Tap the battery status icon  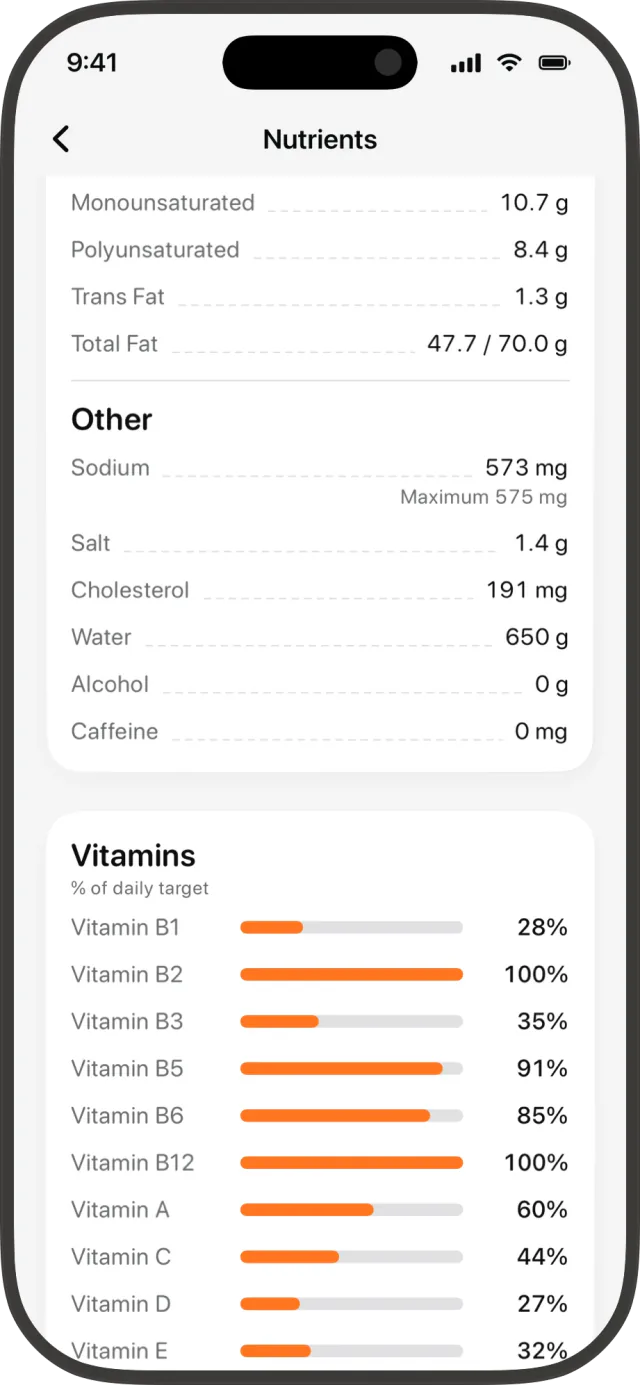tap(554, 63)
